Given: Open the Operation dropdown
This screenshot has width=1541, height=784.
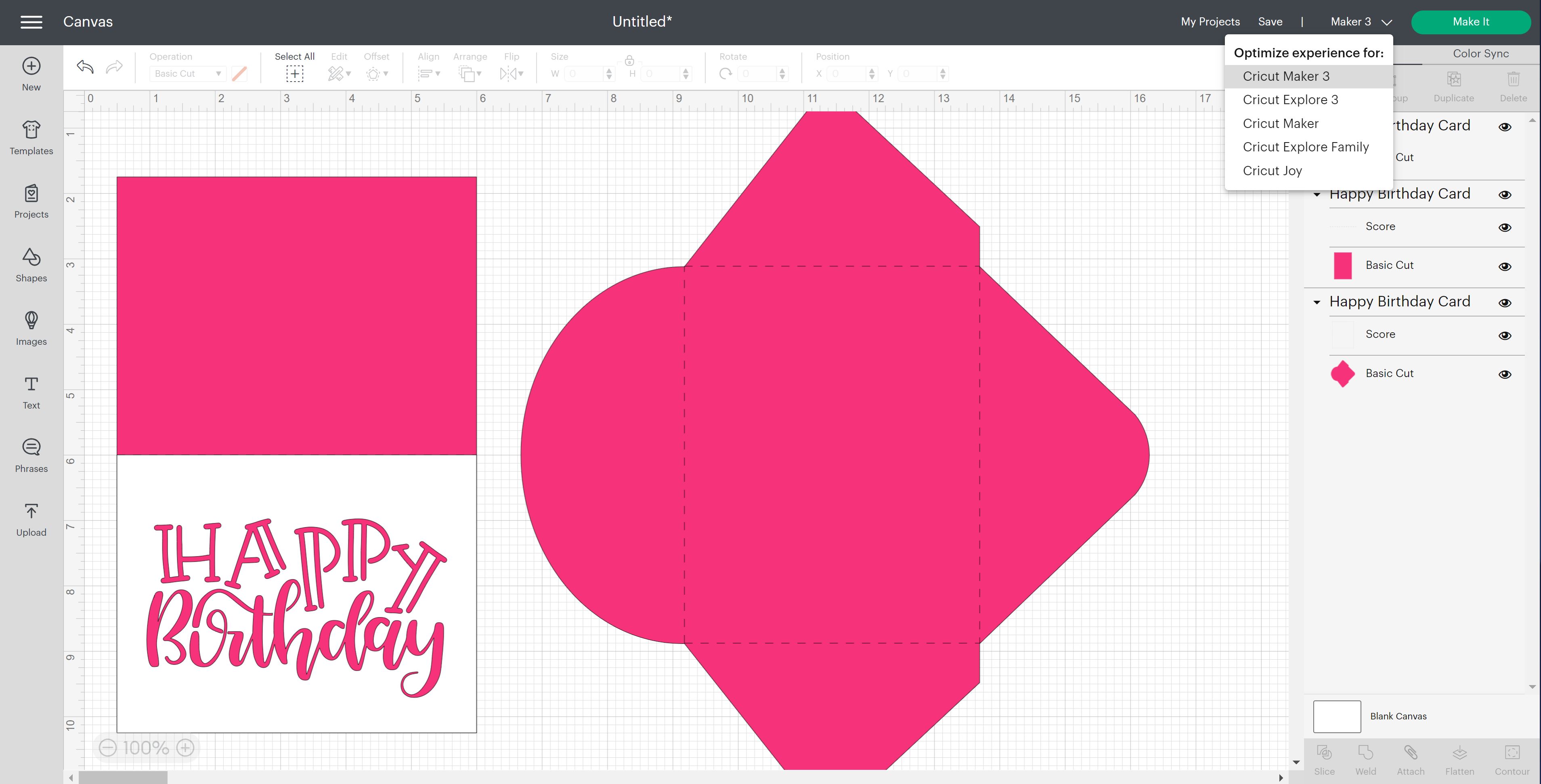Looking at the screenshot, I should click(x=187, y=73).
